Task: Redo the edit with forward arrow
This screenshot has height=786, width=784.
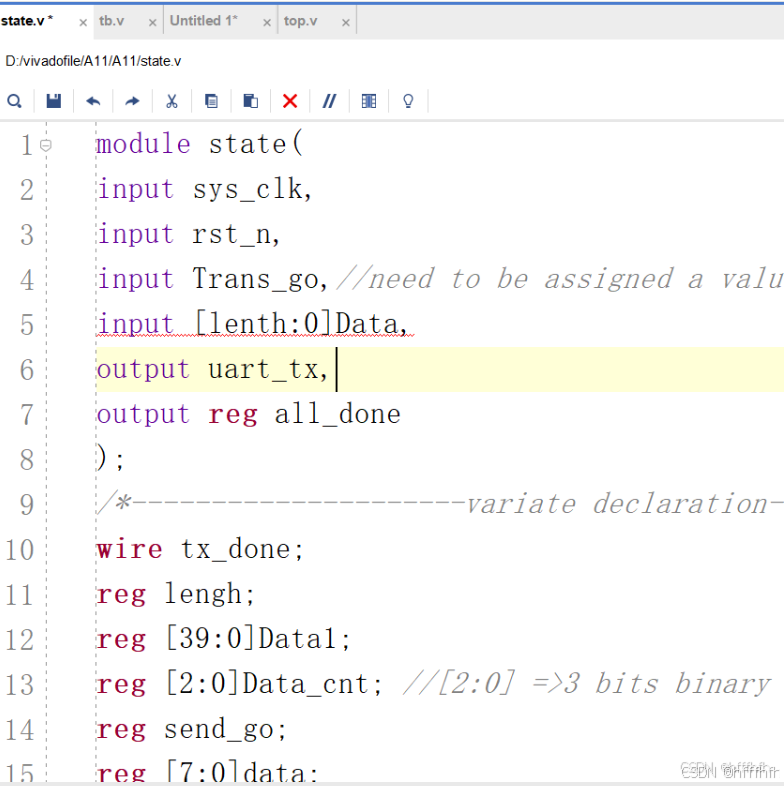Action: 132,102
